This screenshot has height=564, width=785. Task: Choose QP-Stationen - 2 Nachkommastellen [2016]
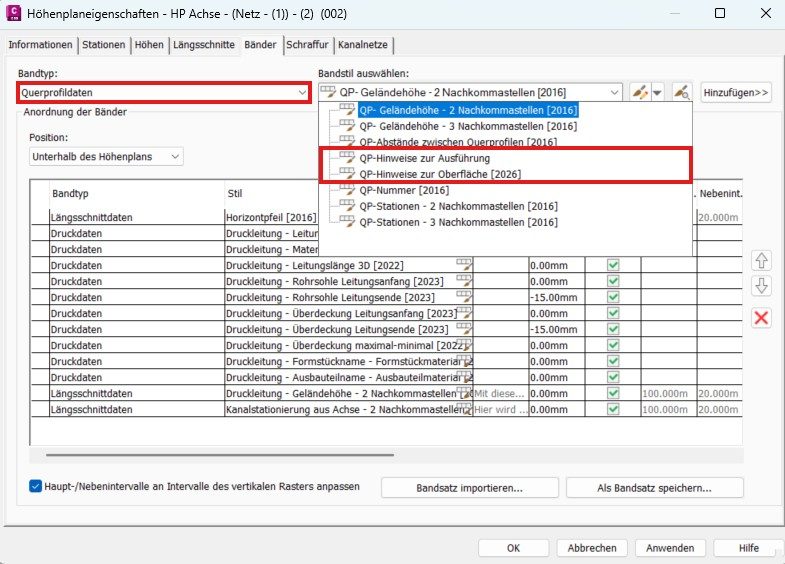click(458, 206)
